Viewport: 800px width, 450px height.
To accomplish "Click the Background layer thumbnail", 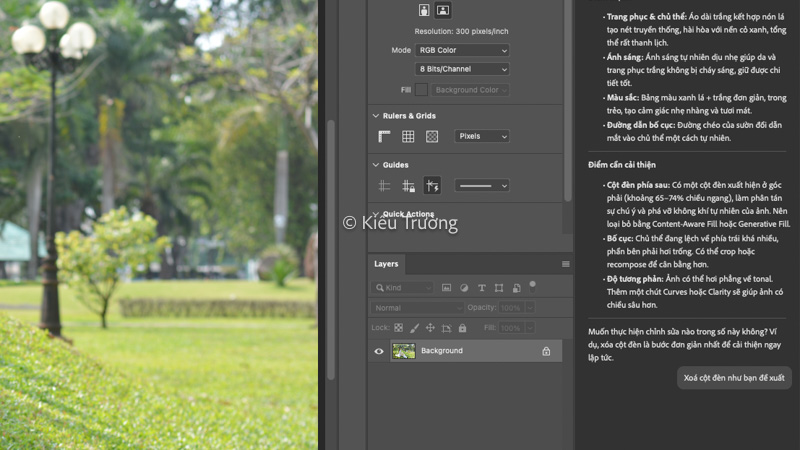I will tap(404, 351).
